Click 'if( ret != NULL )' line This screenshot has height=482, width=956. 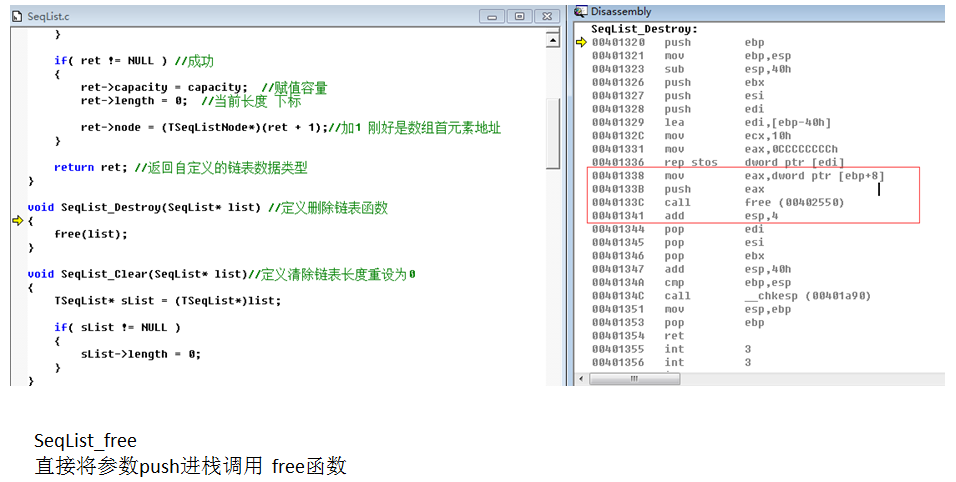point(110,60)
